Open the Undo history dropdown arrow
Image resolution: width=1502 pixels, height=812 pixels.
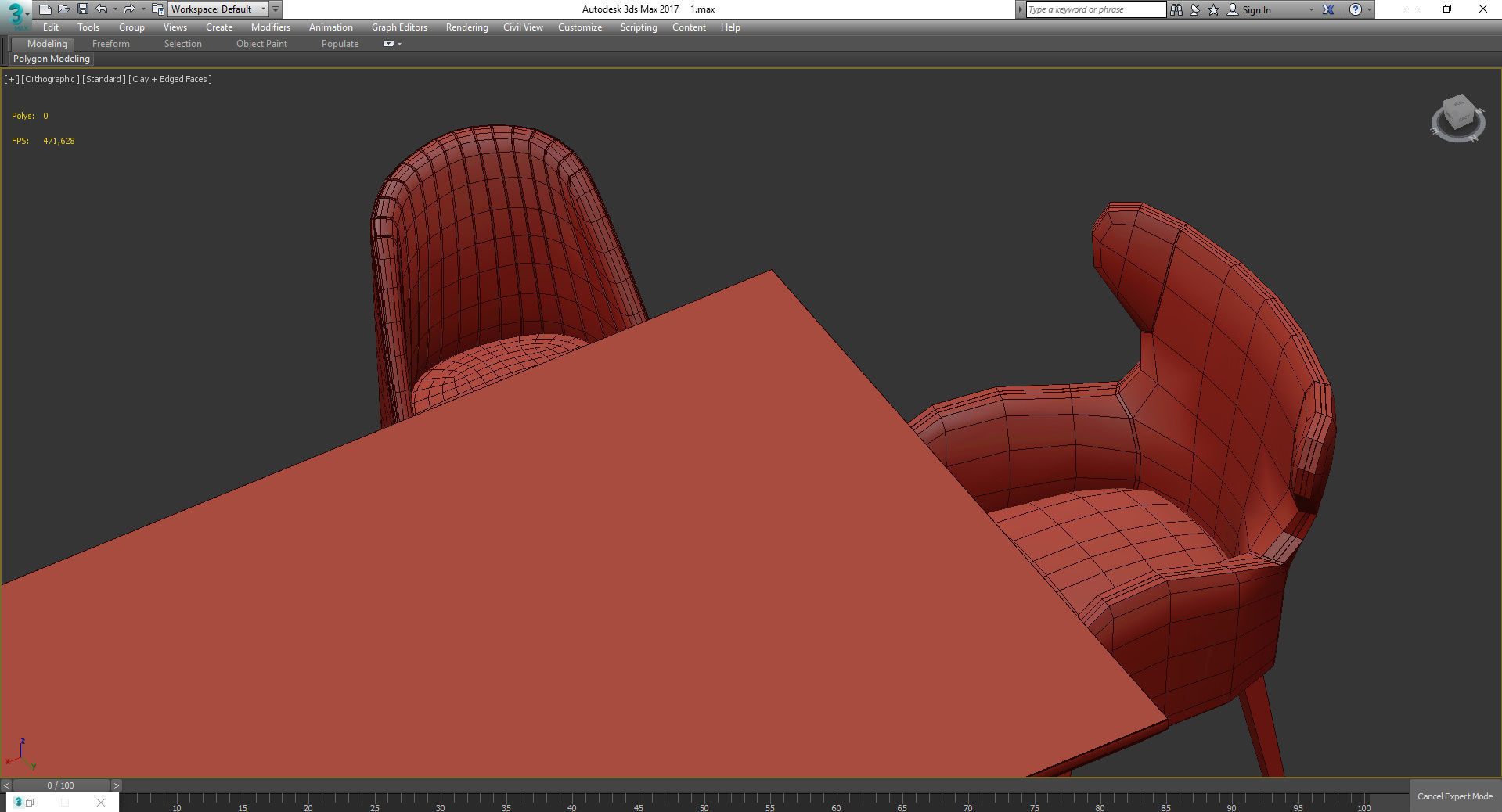tap(115, 9)
